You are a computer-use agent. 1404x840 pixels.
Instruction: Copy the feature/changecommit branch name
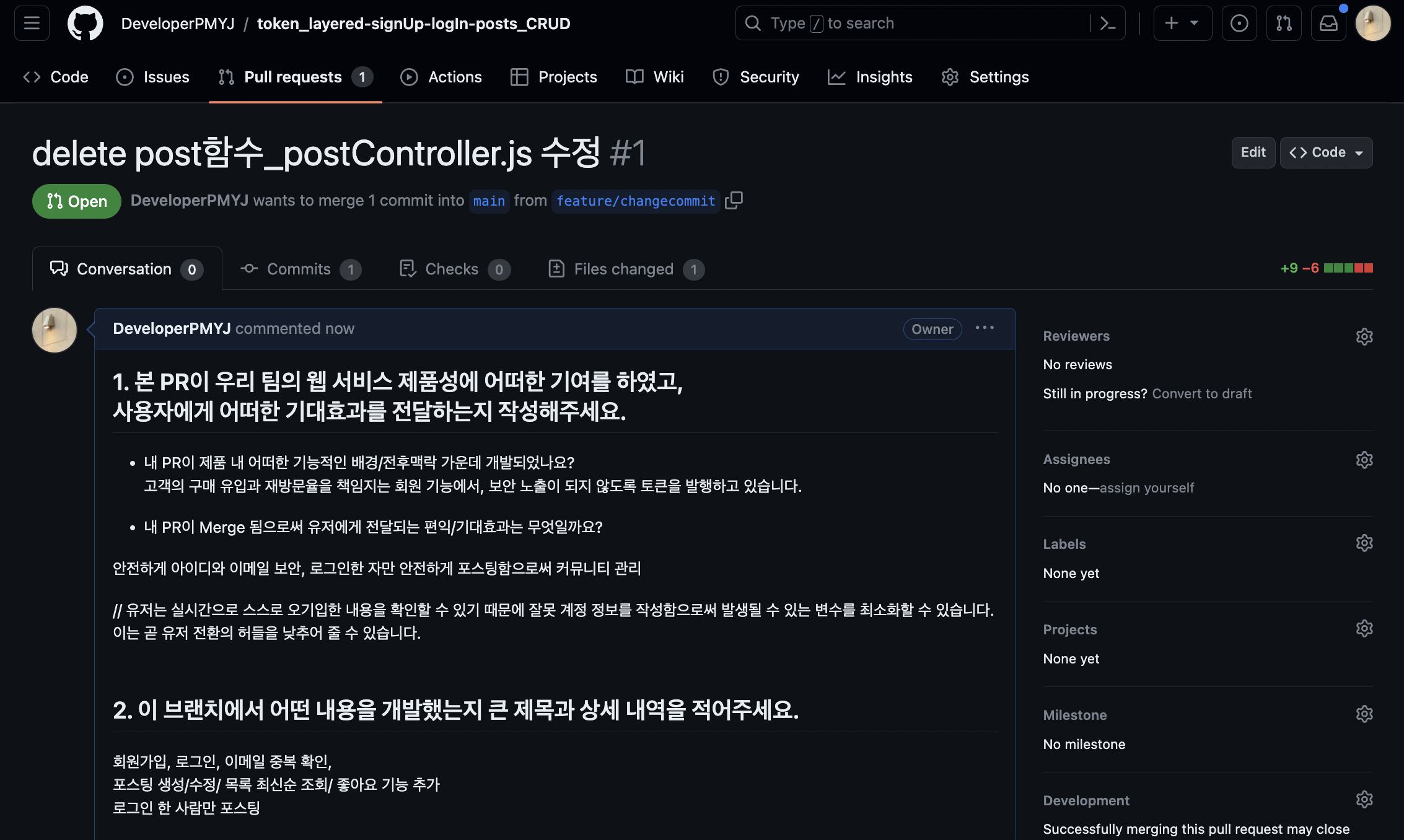coord(734,200)
